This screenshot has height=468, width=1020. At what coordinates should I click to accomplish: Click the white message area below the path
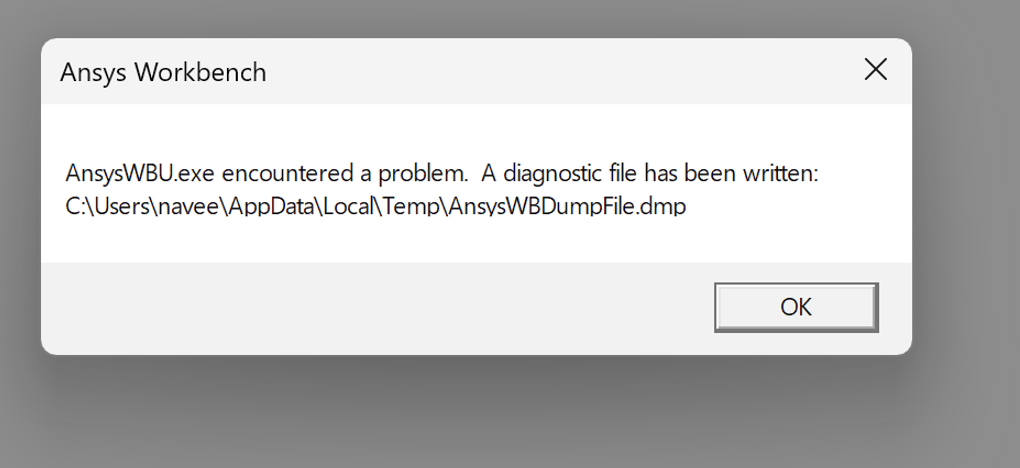[470, 243]
